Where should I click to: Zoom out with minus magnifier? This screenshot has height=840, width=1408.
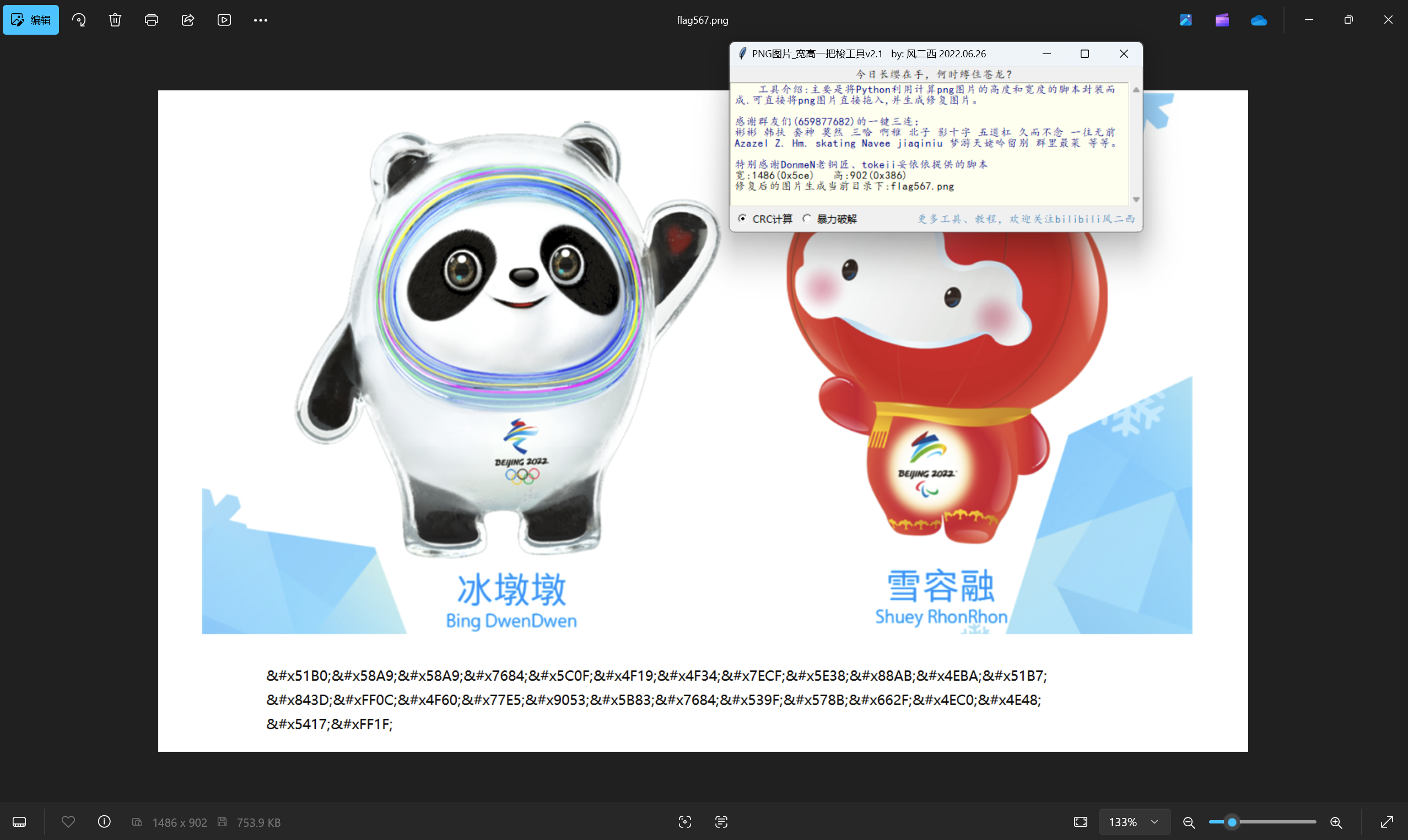pos(1189,822)
